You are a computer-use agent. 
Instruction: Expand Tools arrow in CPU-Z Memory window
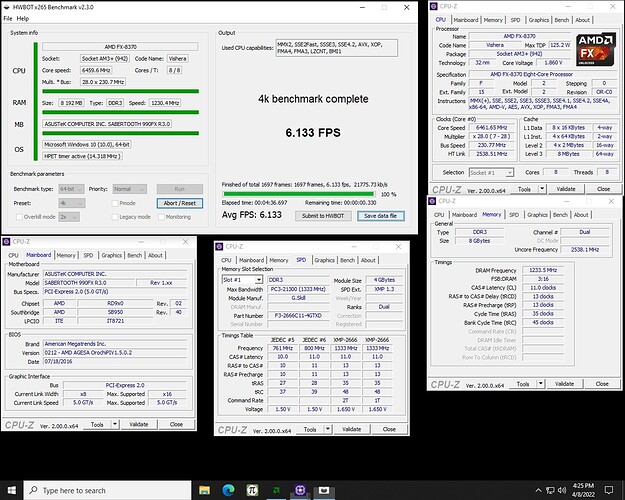[x=540, y=384]
